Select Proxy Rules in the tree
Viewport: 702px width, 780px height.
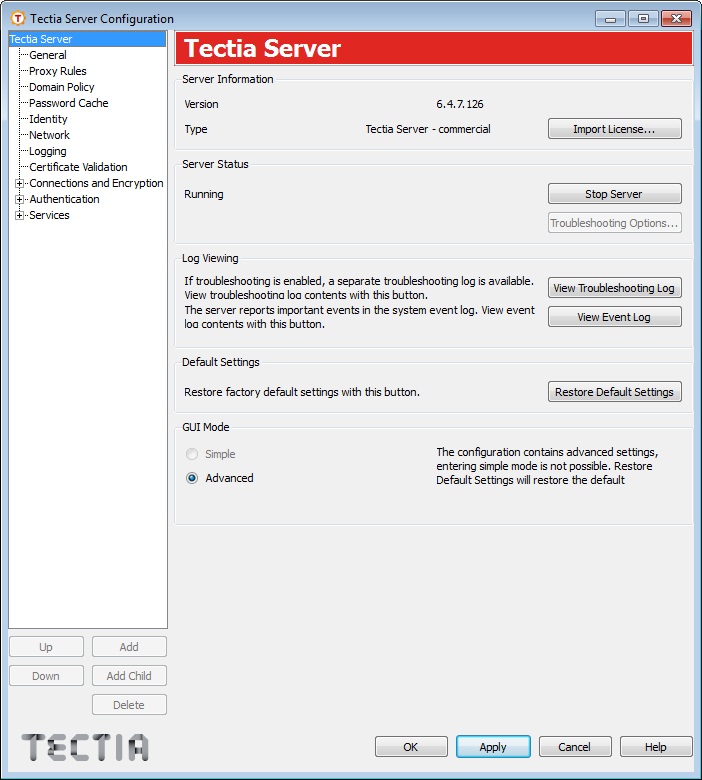pyautogui.click(x=58, y=71)
